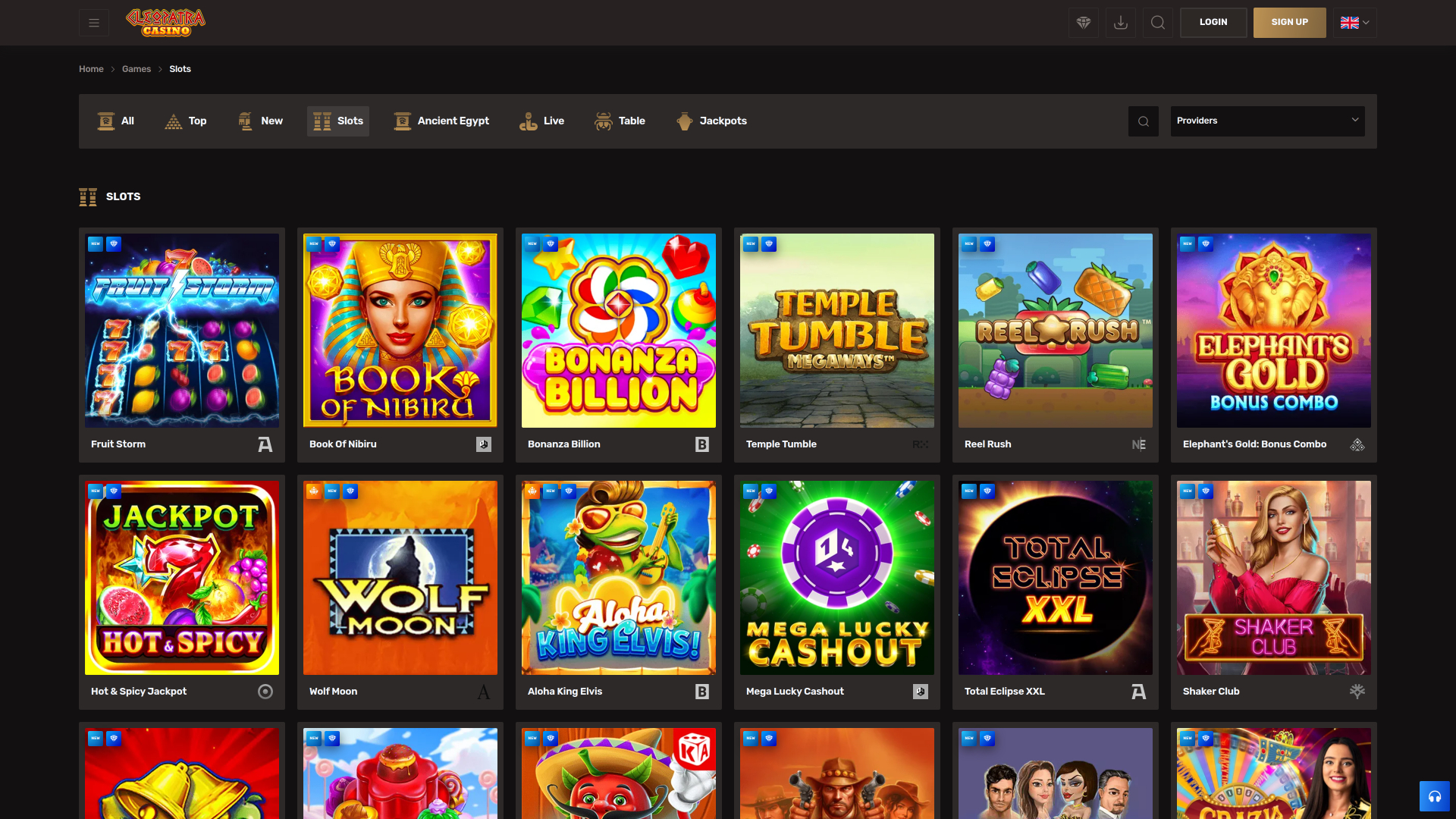The width and height of the screenshot is (1456, 819).
Task: Click the SIGN UP button
Action: [1289, 22]
